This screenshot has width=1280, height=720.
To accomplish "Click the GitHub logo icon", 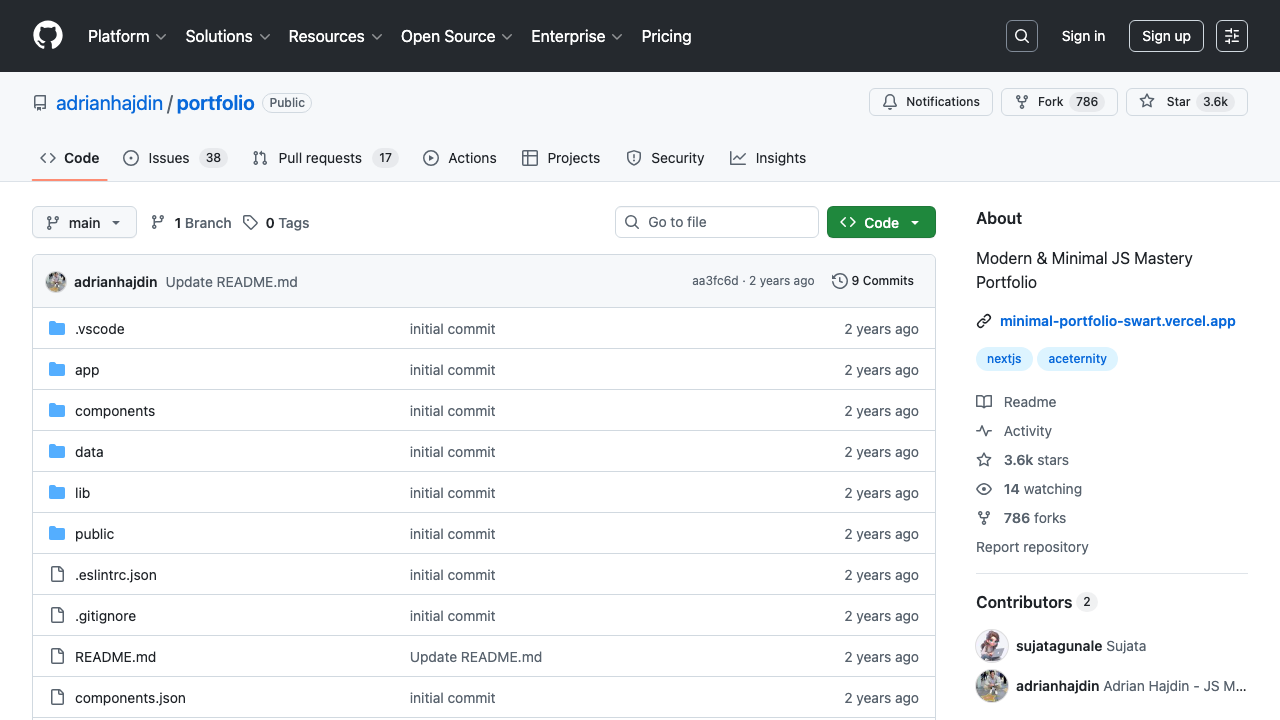I will click(48, 36).
